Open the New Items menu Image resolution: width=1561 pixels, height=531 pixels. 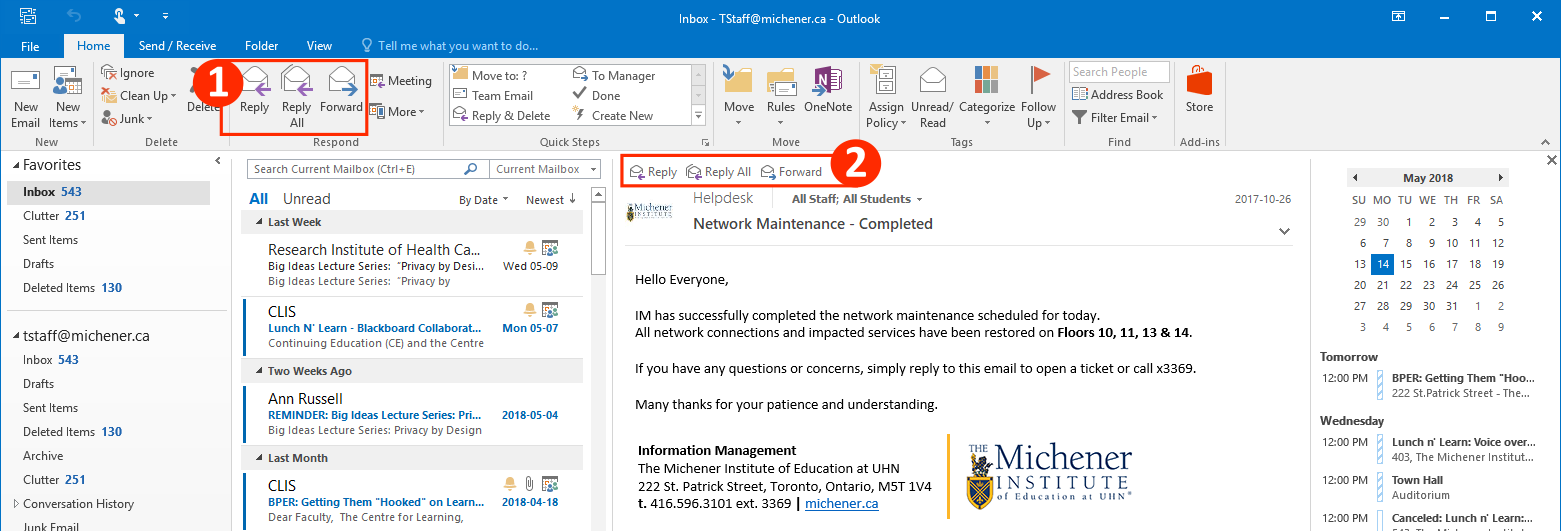point(67,98)
